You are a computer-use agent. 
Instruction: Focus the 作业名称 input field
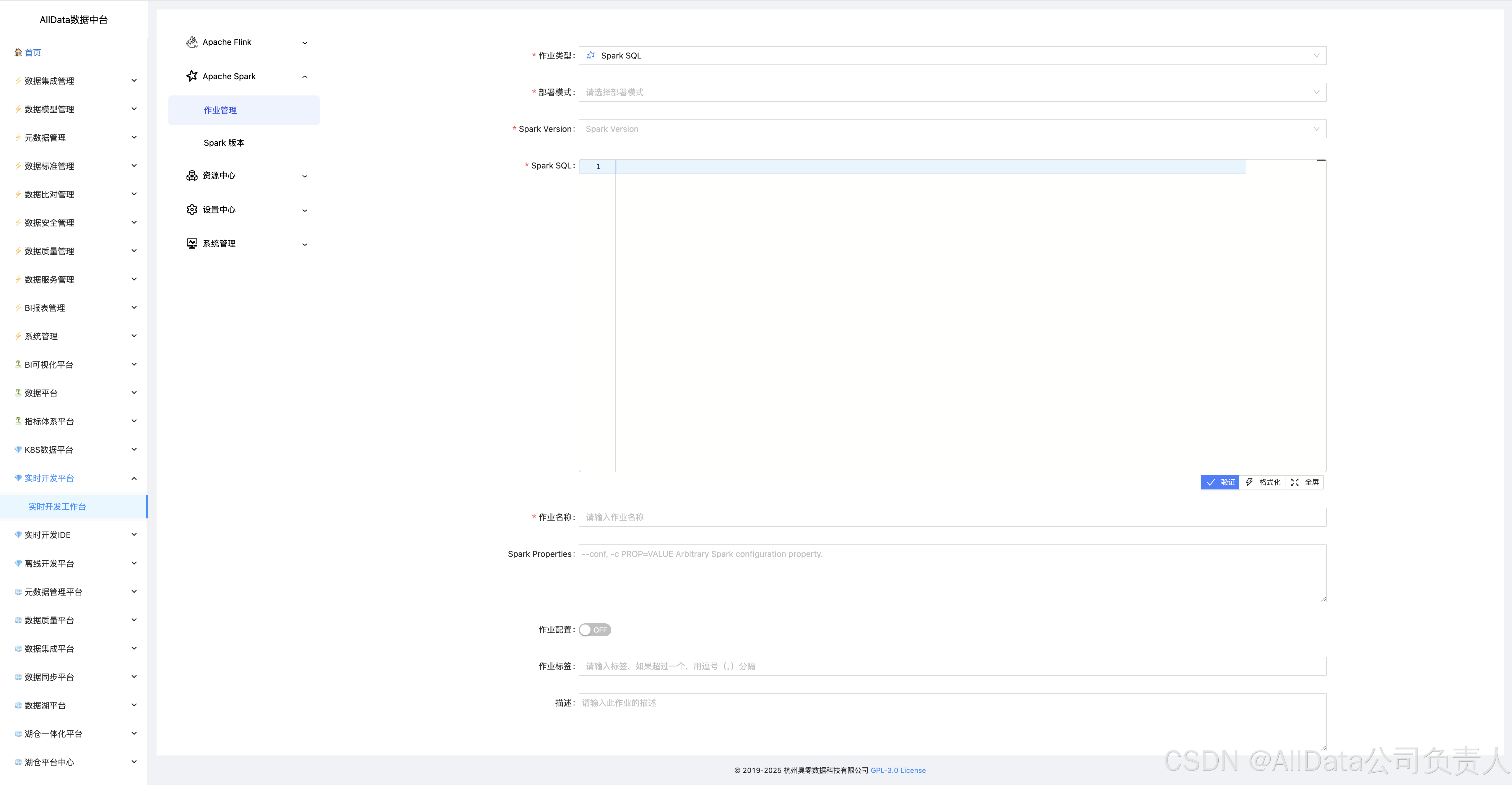coord(952,517)
